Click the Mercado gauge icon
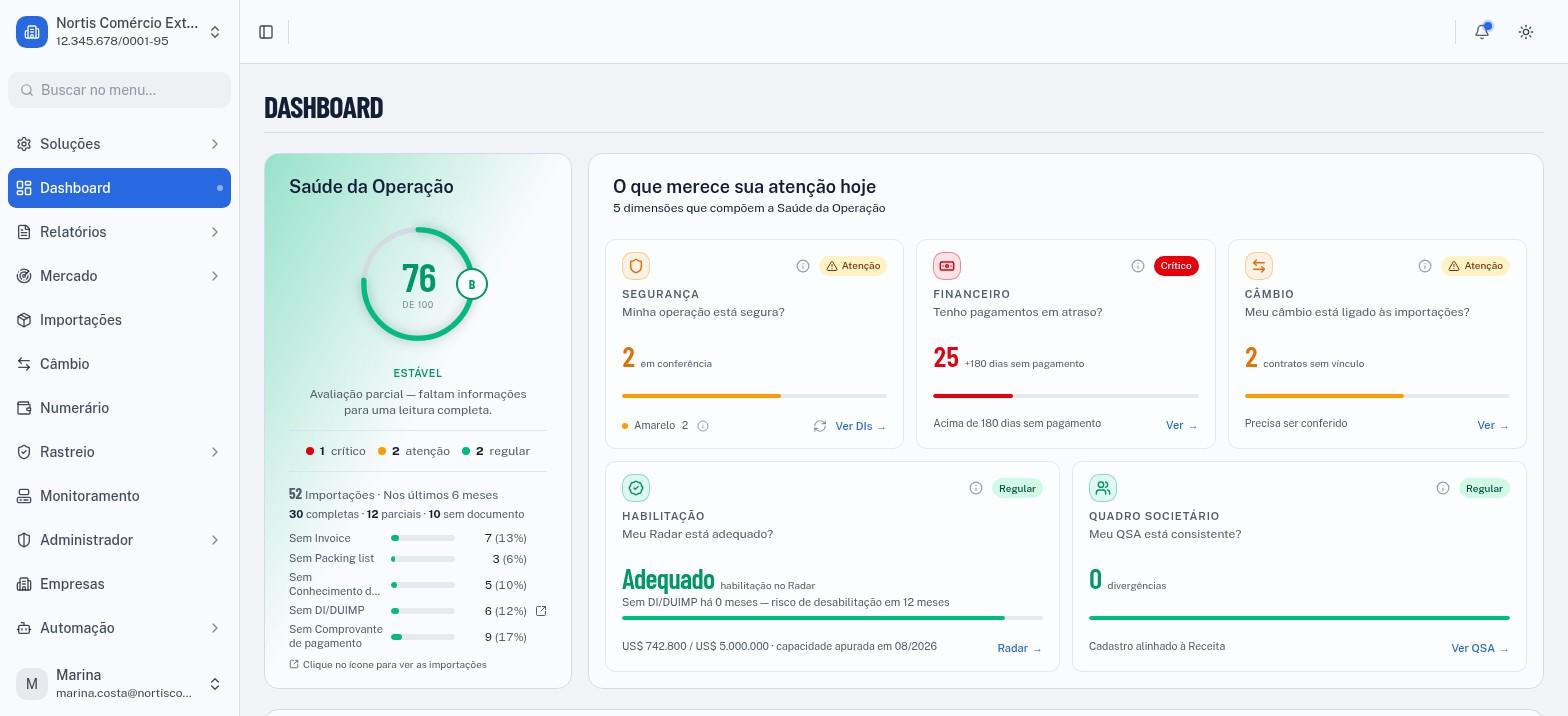 point(24,276)
